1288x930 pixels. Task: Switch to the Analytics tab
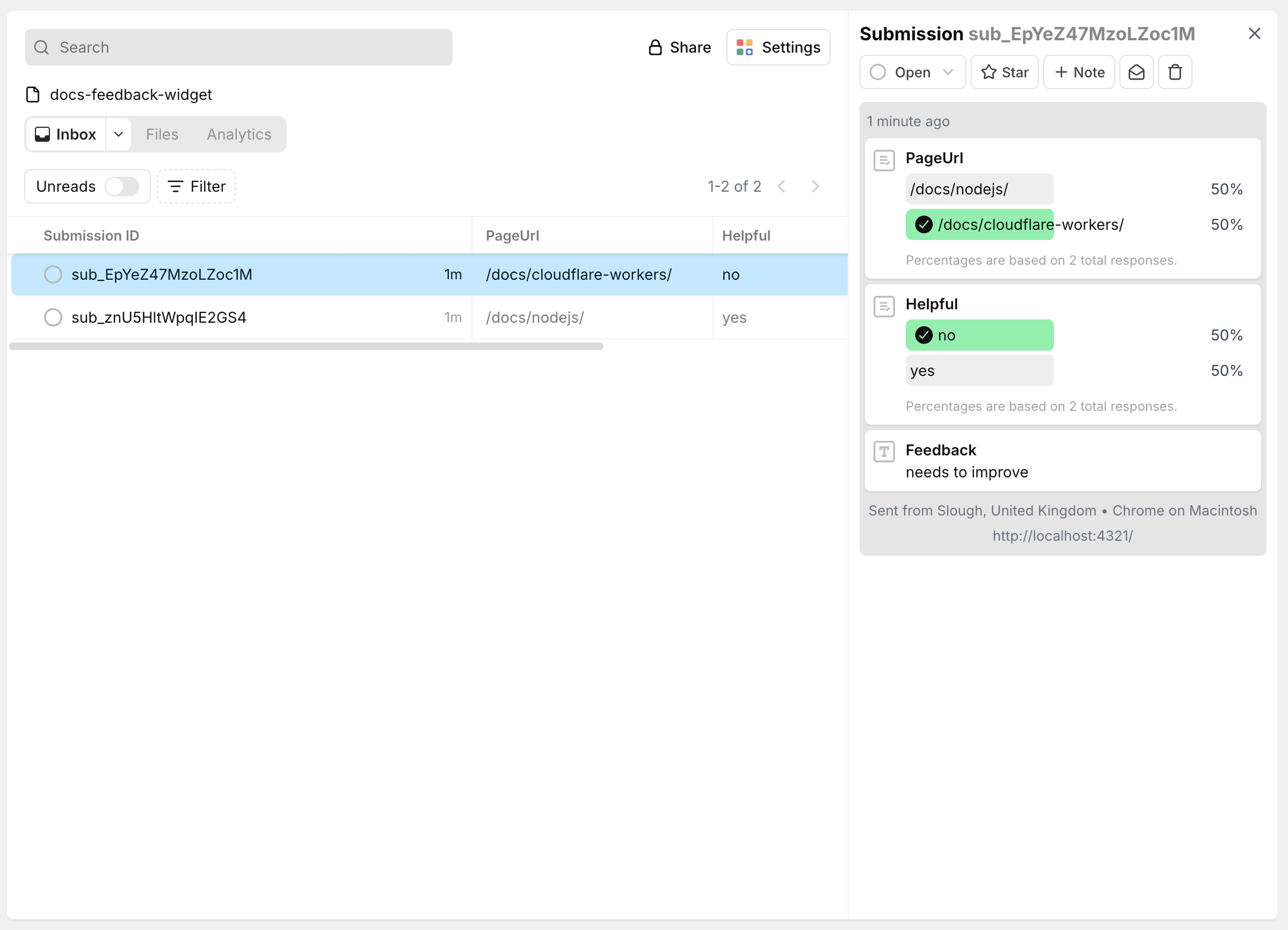coord(238,134)
